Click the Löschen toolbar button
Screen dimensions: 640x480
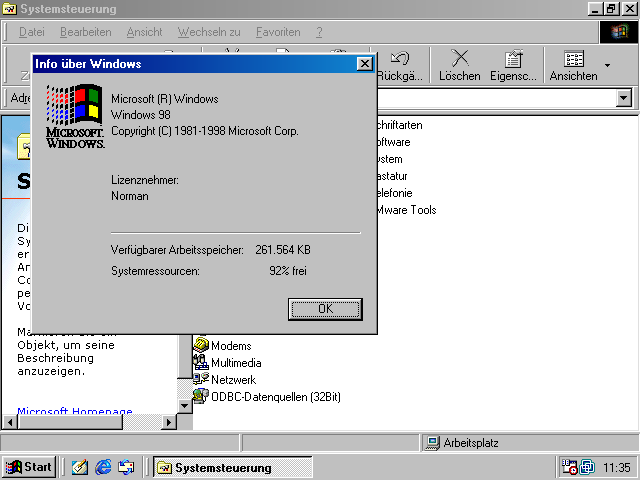tap(459, 66)
